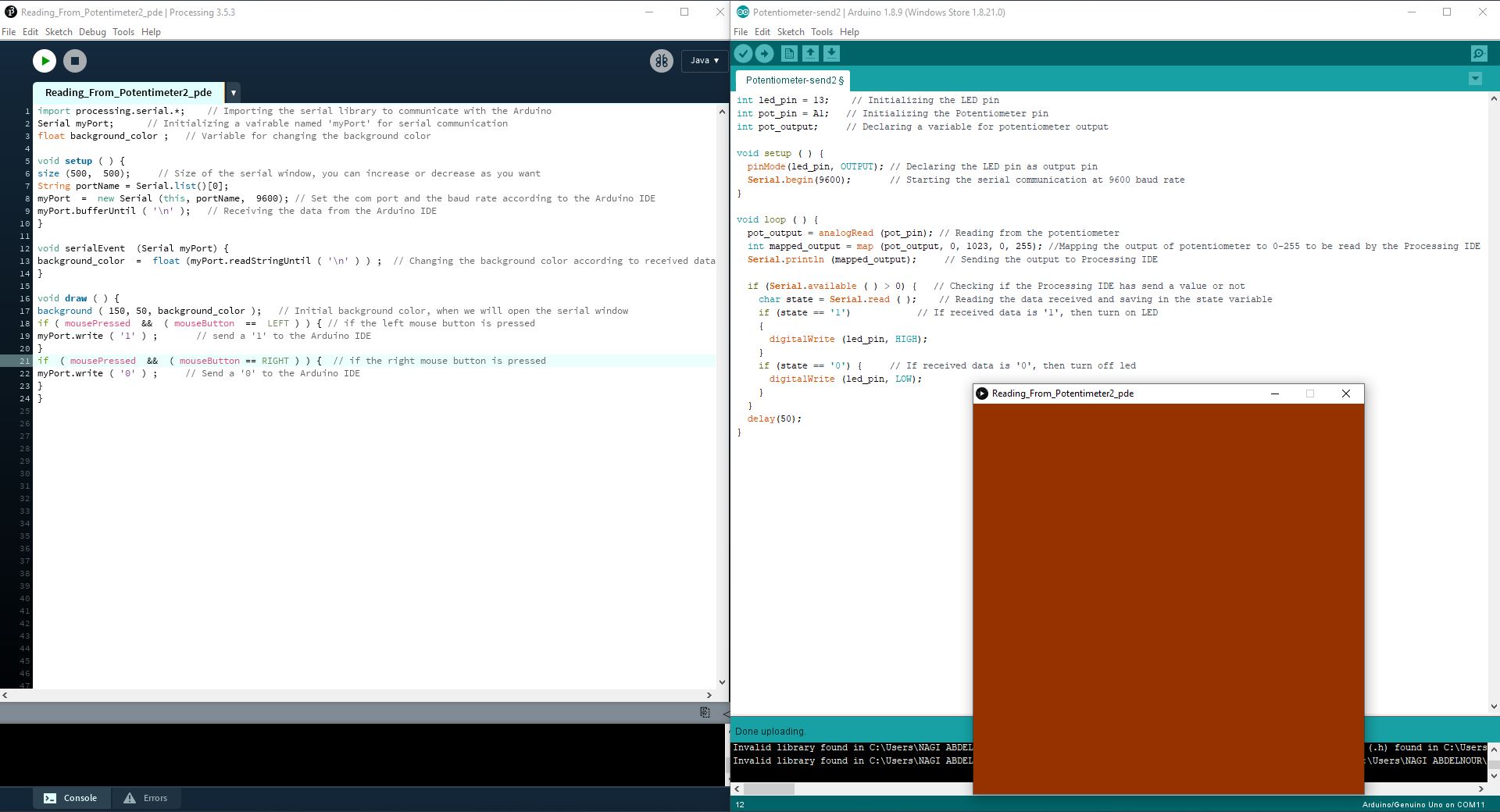Click 'Serial.begin(9600)' line in Arduino
The width and height of the screenshot is (1500, 812).
click(x=798, y=180)
